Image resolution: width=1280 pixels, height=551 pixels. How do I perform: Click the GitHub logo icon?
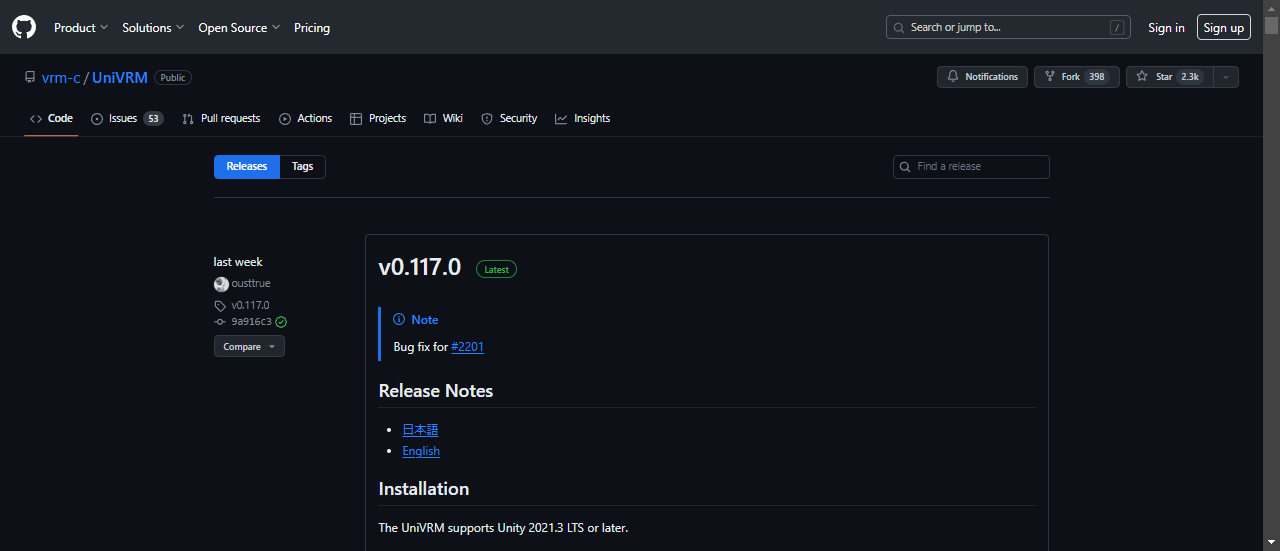[x=24, y=27]
